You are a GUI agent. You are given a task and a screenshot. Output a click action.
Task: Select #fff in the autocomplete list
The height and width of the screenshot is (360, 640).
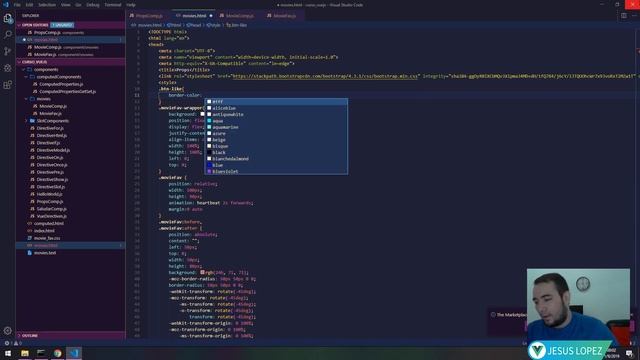coord(276,102)
